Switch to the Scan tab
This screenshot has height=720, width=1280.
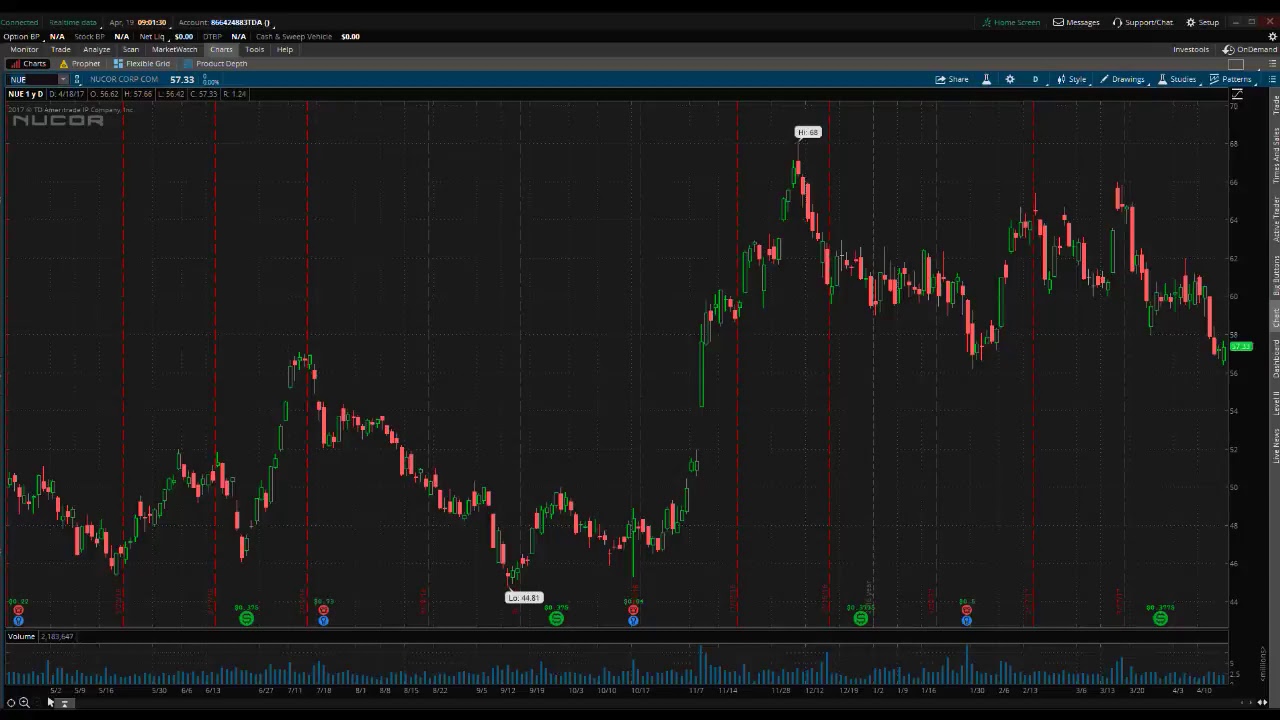pyautogui.click(x=131, y=49)
